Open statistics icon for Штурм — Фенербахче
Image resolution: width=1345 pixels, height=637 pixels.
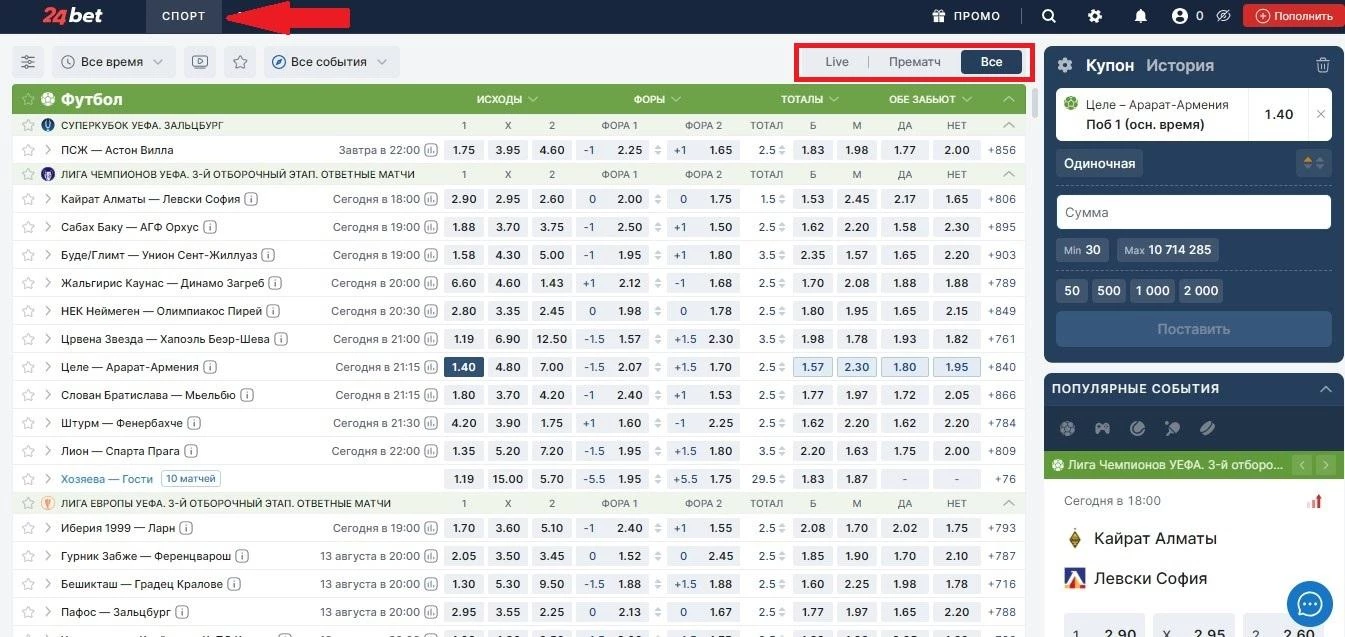431,423
